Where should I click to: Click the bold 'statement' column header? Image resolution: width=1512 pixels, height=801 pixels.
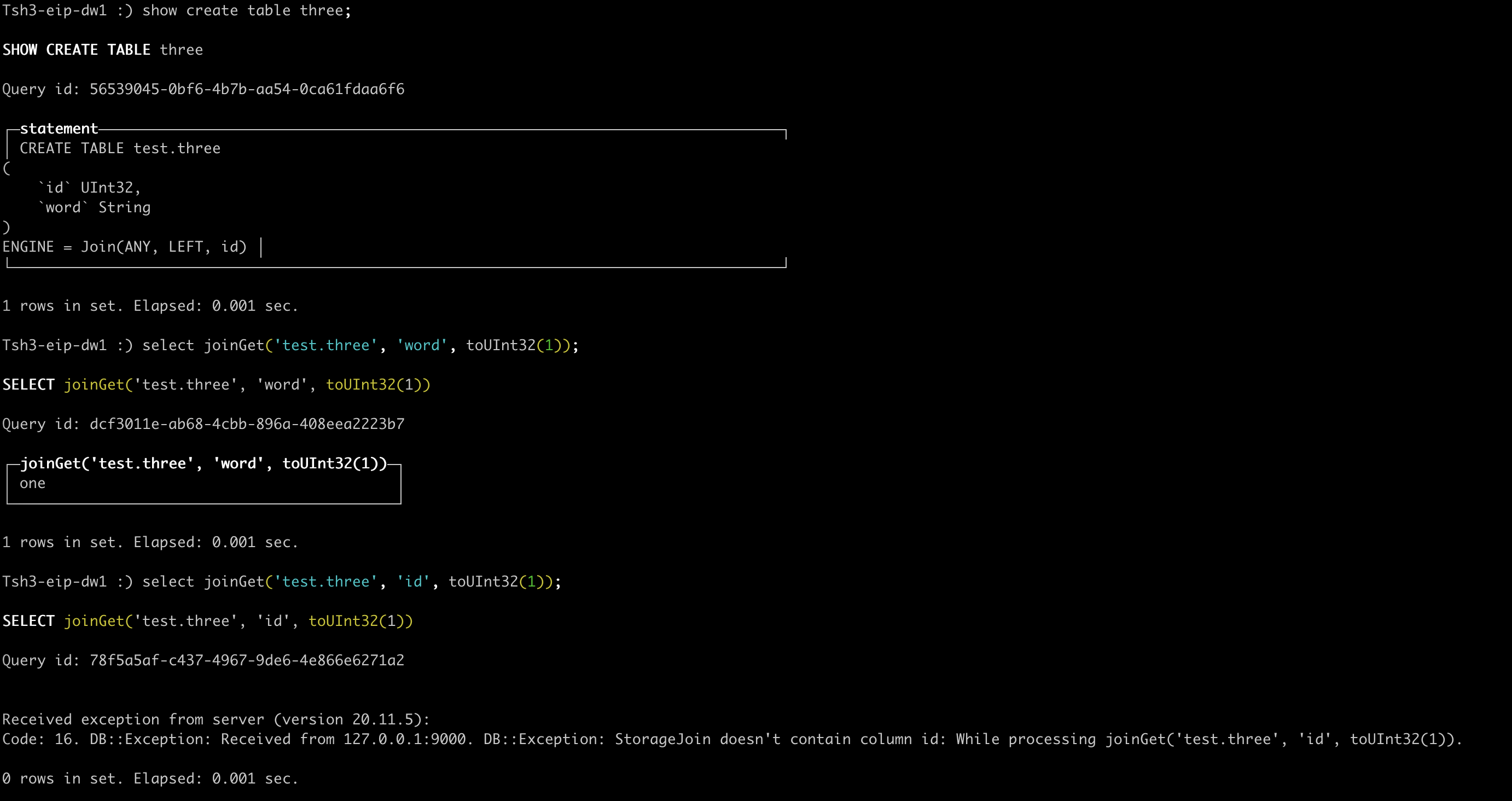[59, 129]
